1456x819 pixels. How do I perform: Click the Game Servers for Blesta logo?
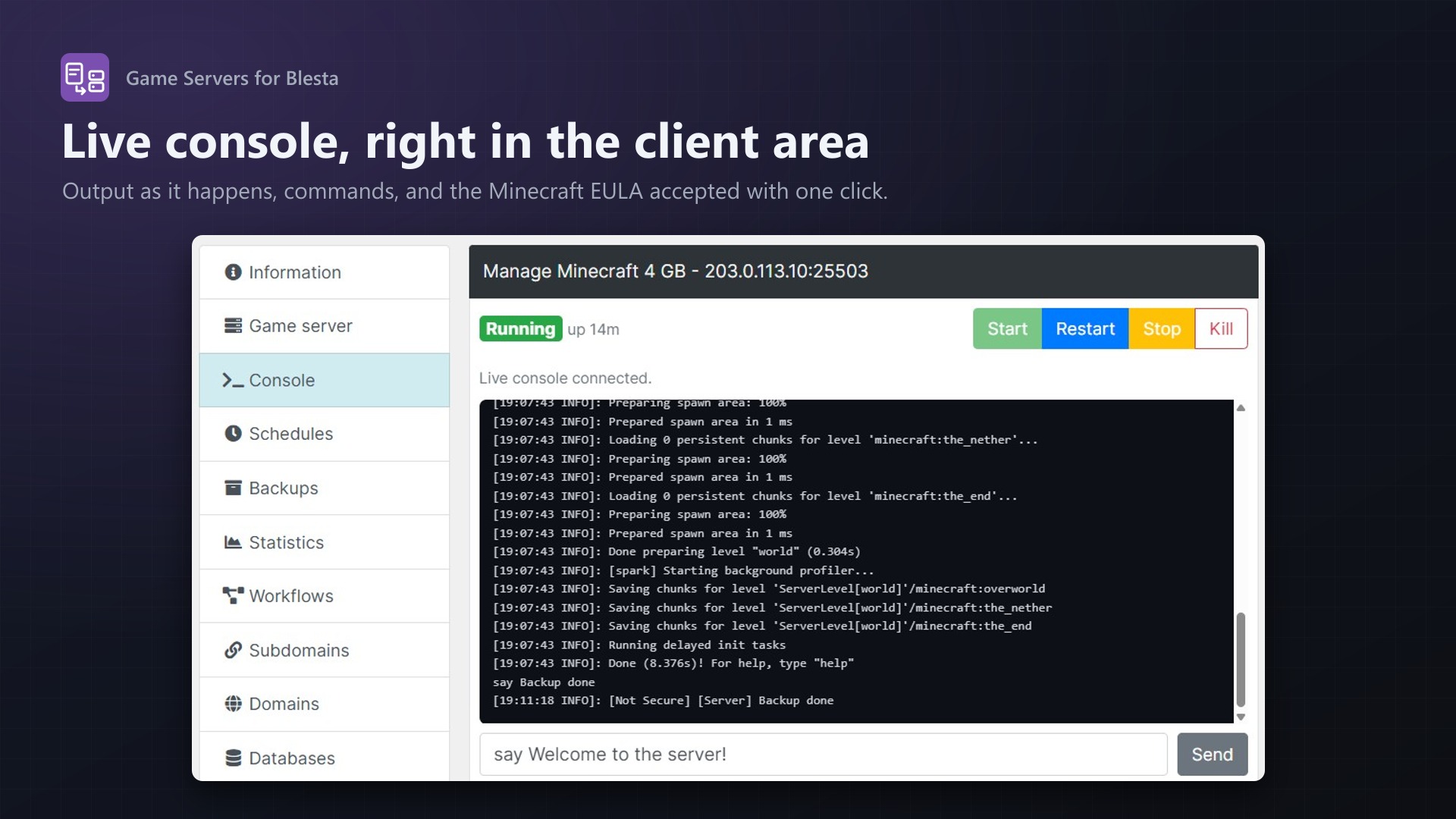pos(85,77)
